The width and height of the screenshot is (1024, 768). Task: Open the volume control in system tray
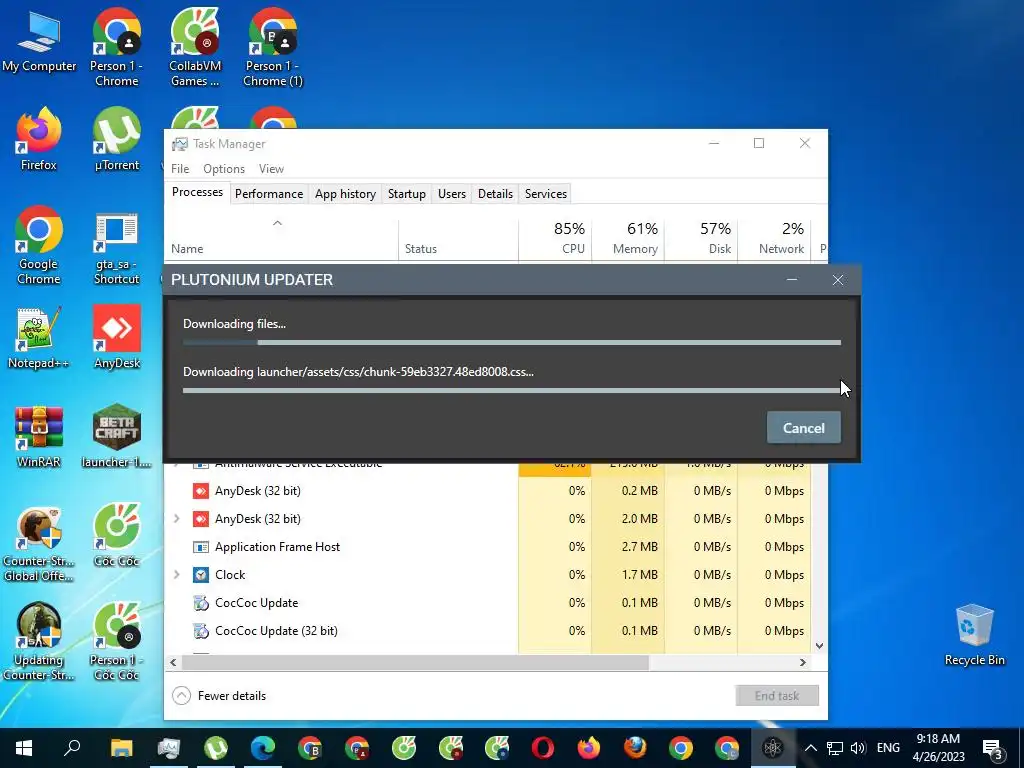tap(858, 748)
